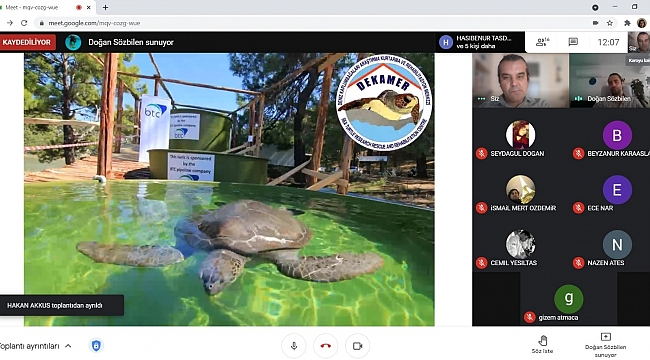This screenshot has width=650, height=360.
Task: Click the H avatar in the top bar
Action: [446, 42]
